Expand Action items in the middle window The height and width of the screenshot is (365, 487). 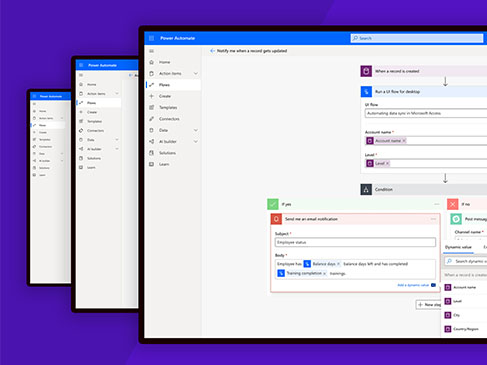tap(117, 94)
